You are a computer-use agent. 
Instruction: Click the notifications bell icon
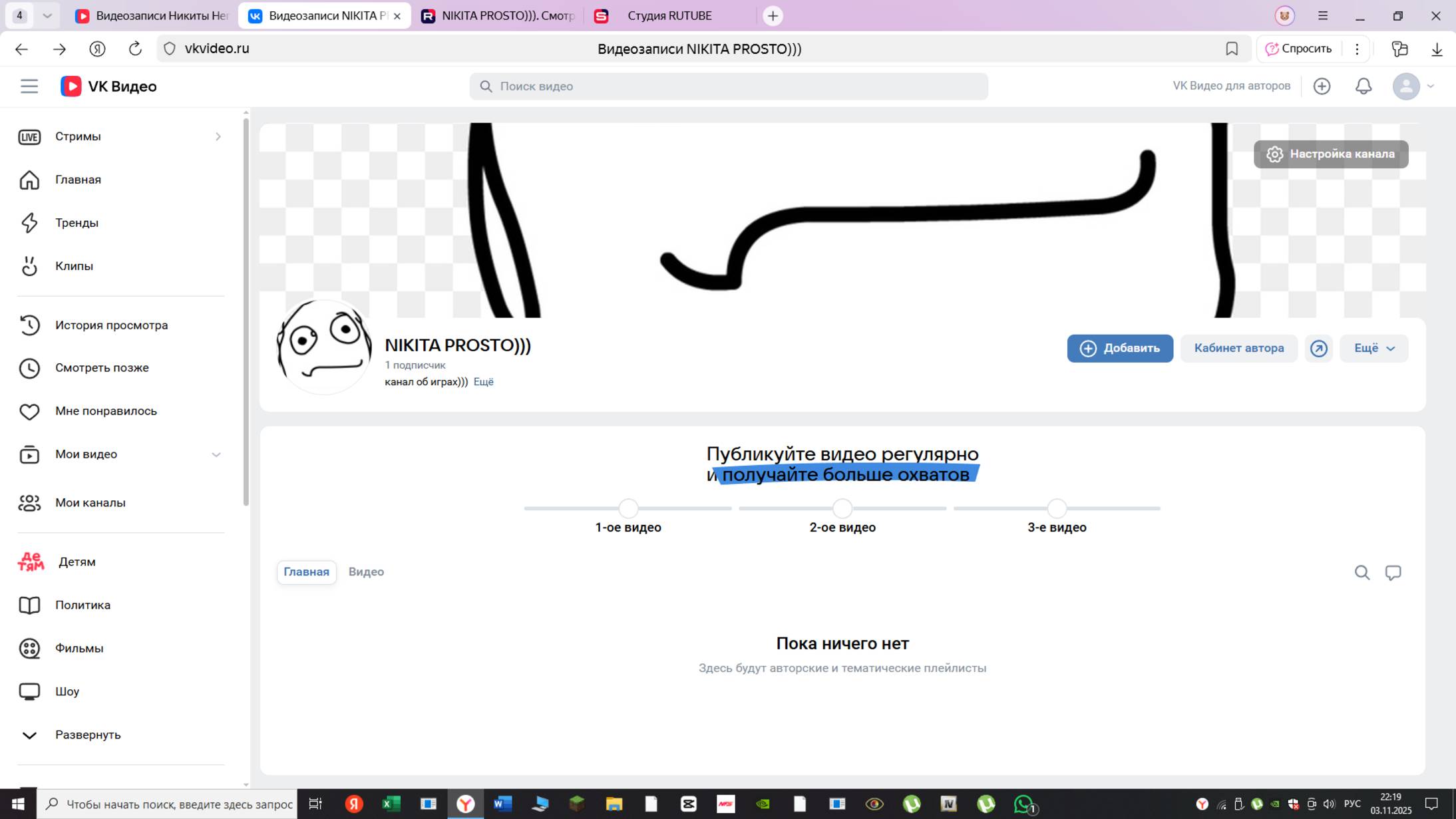click(1364, 86)
